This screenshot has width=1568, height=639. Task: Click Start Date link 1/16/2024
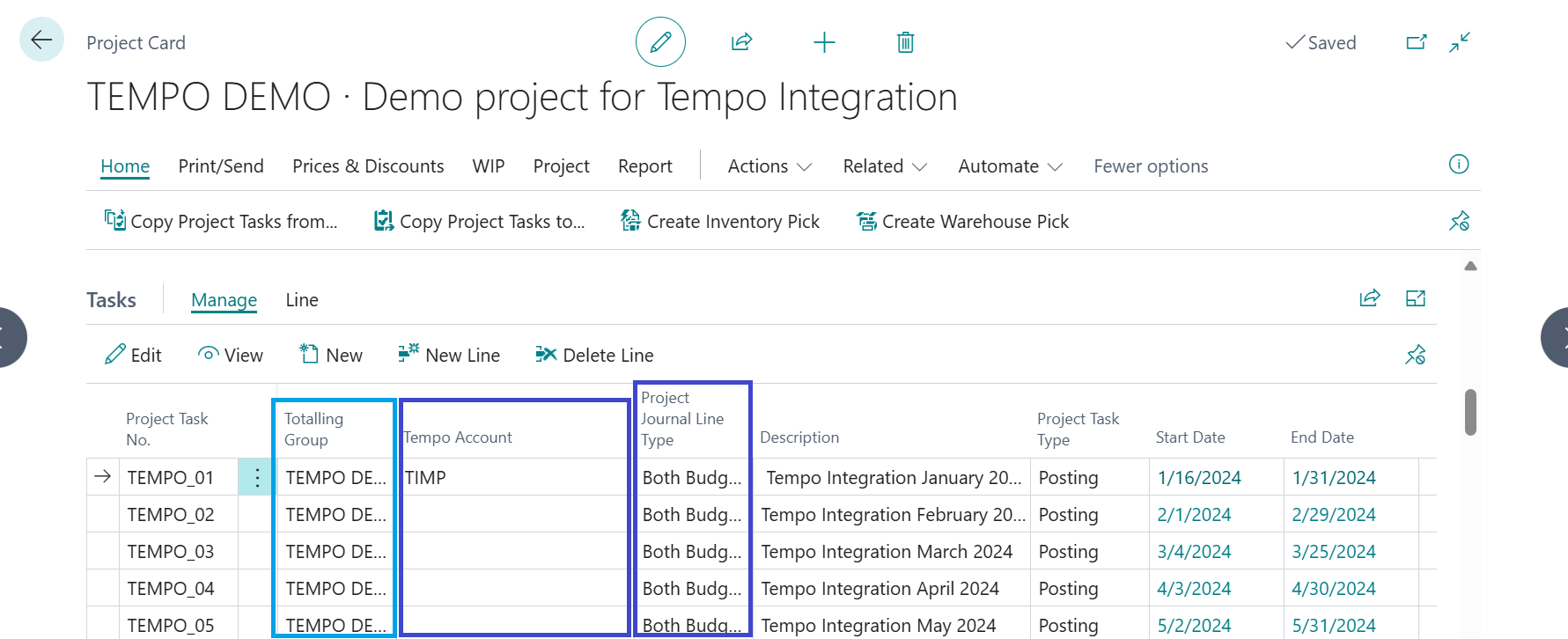tap(1199, 478)
